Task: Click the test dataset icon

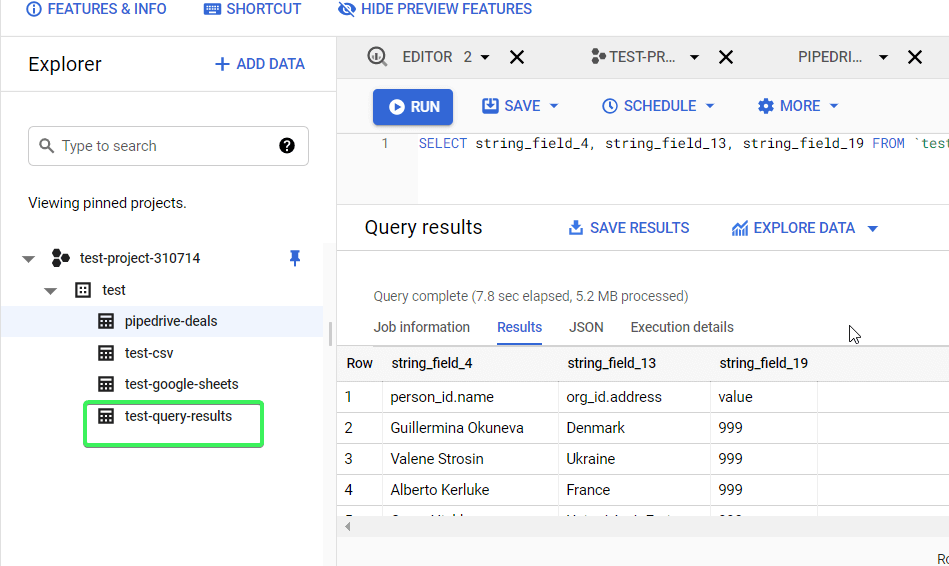Action: tap(83, 290)
